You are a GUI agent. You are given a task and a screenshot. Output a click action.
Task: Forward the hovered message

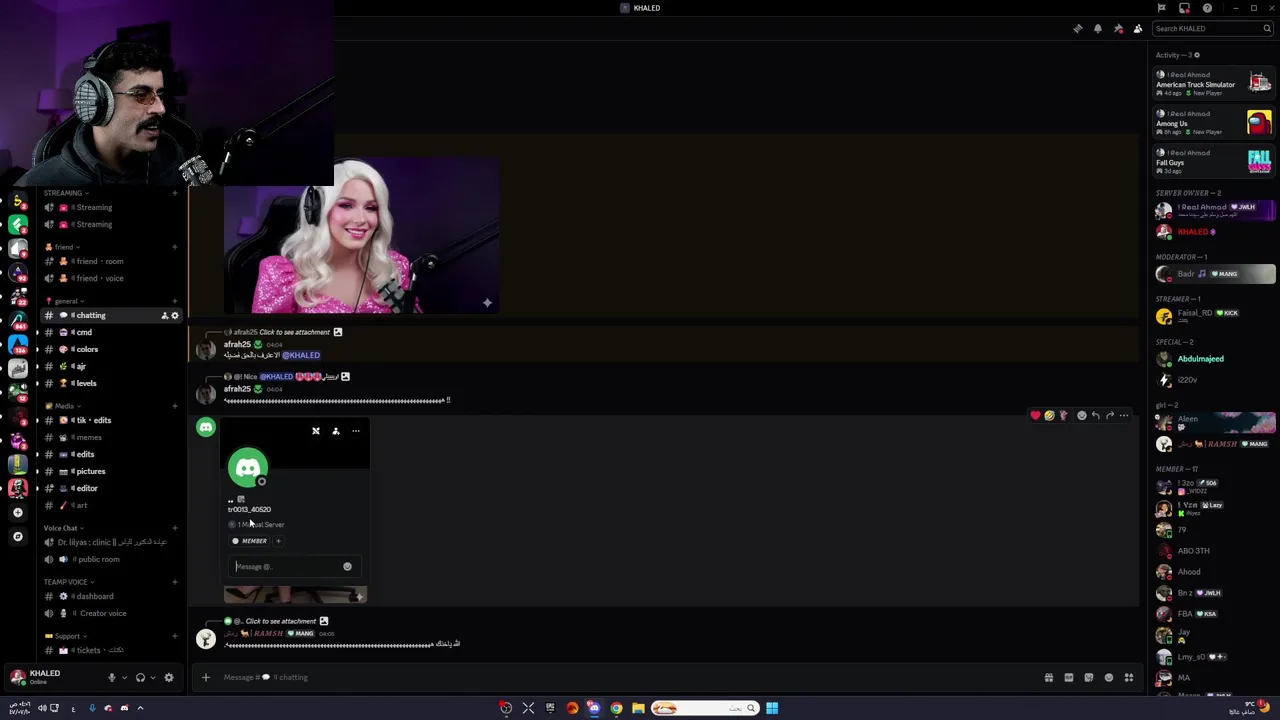(x=1109, y=415)
